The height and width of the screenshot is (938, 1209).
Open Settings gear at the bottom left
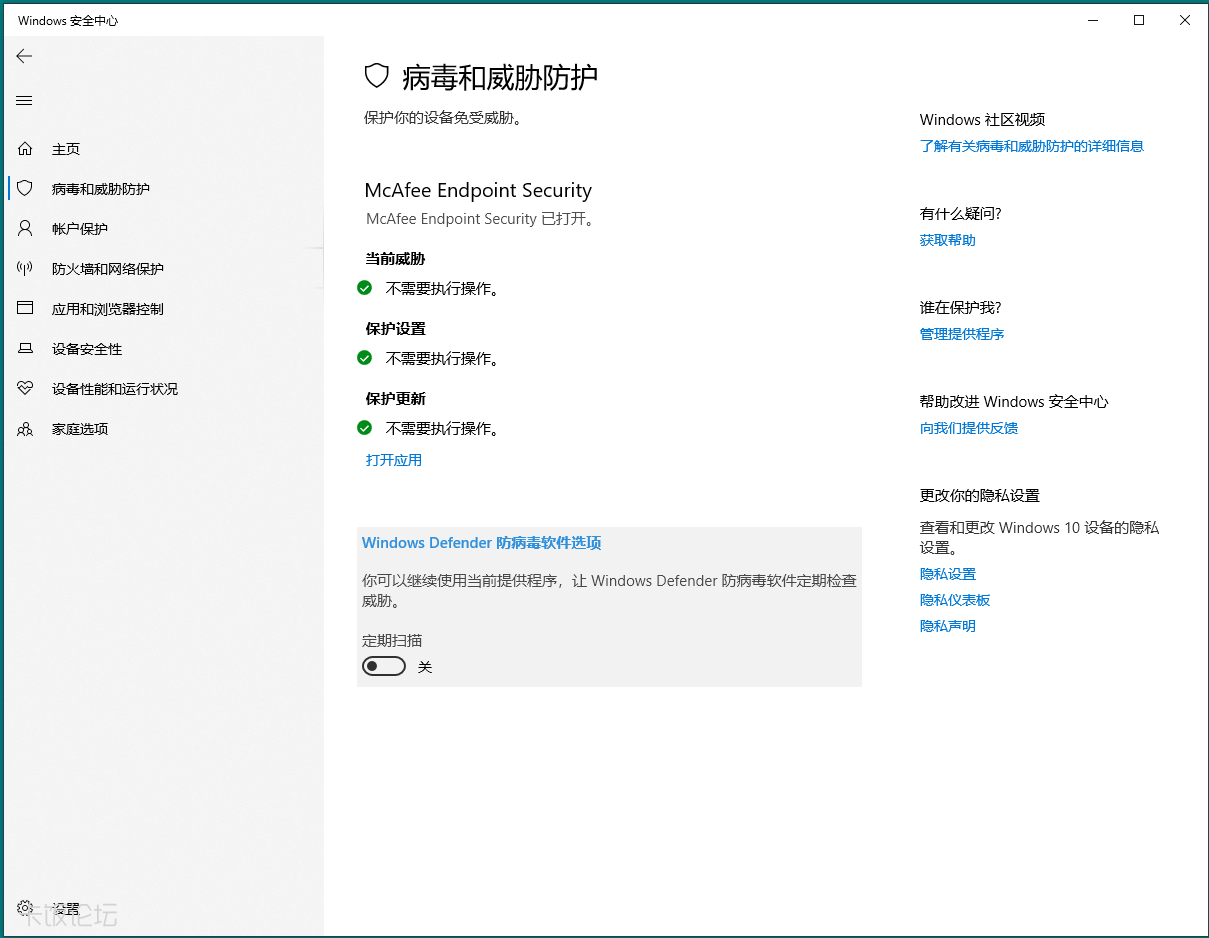pyautogui.click(x=25, y=908)
